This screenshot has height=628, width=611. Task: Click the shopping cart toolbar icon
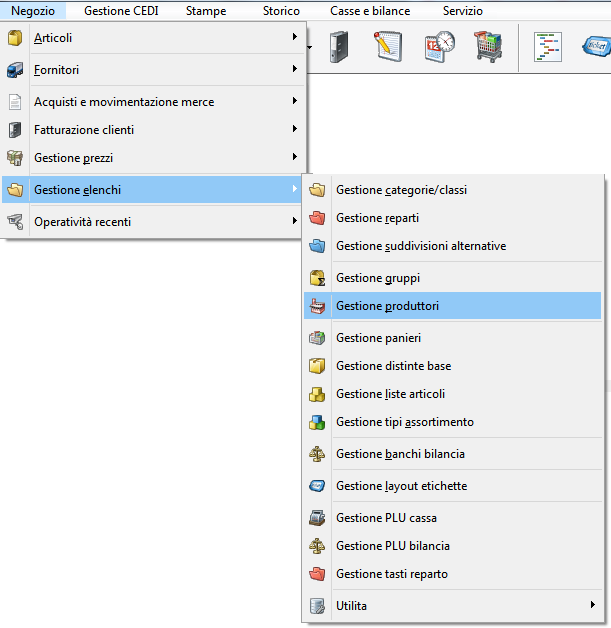[x=487, y=47]
